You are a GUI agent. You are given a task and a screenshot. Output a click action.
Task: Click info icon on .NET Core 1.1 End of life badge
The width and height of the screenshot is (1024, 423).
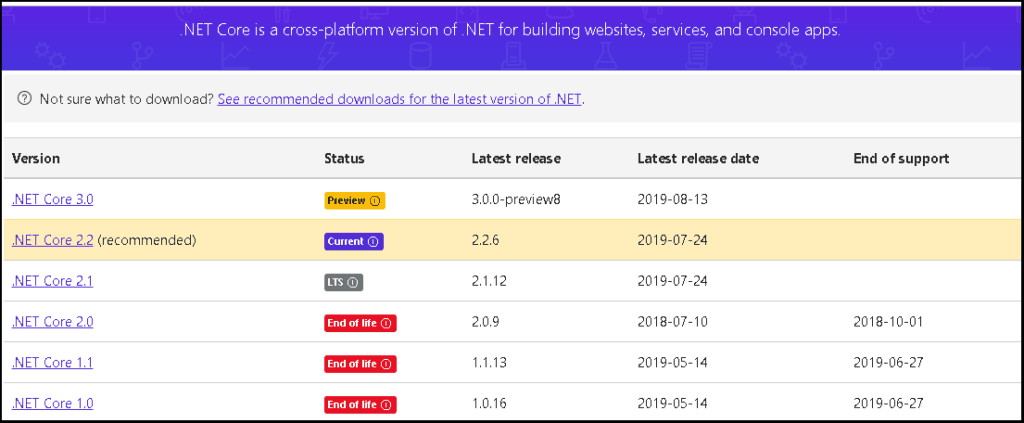point(385,364)
